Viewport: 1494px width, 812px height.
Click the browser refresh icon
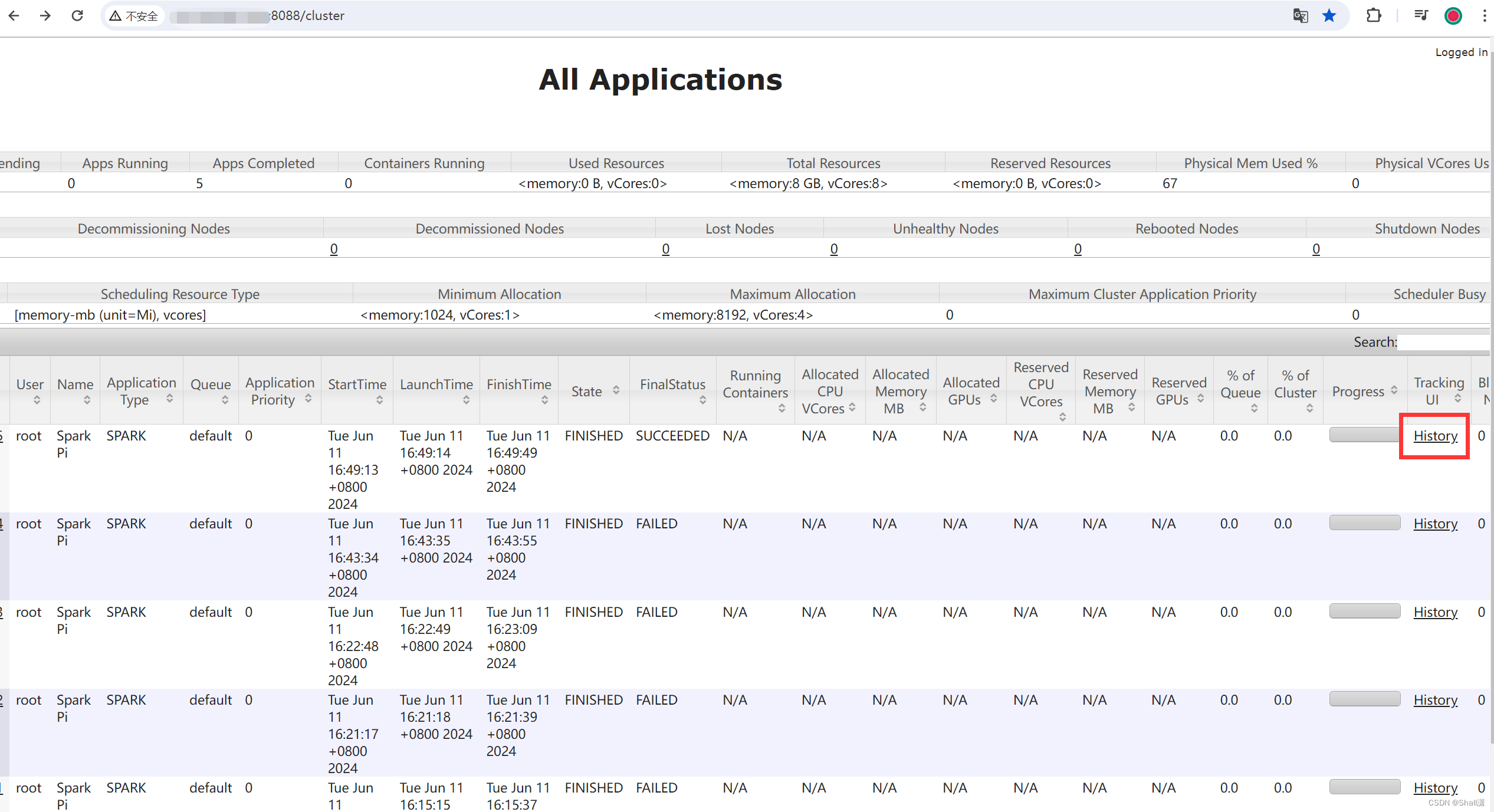pos(74,16)
